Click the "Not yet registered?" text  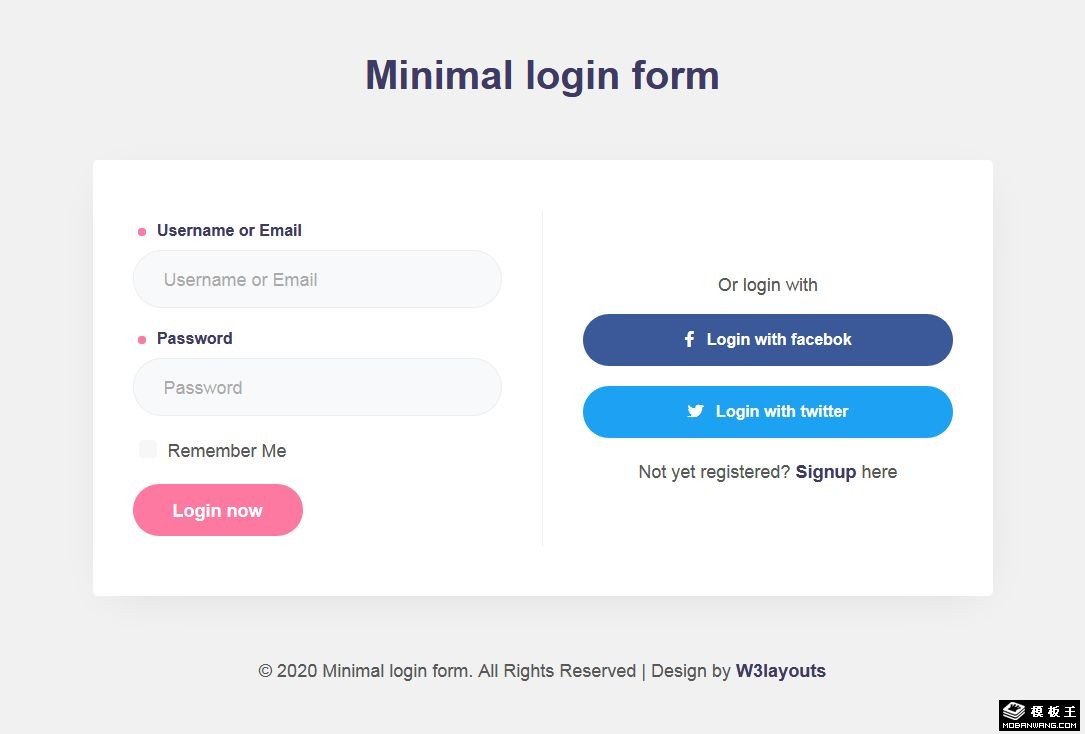[714, 472]
